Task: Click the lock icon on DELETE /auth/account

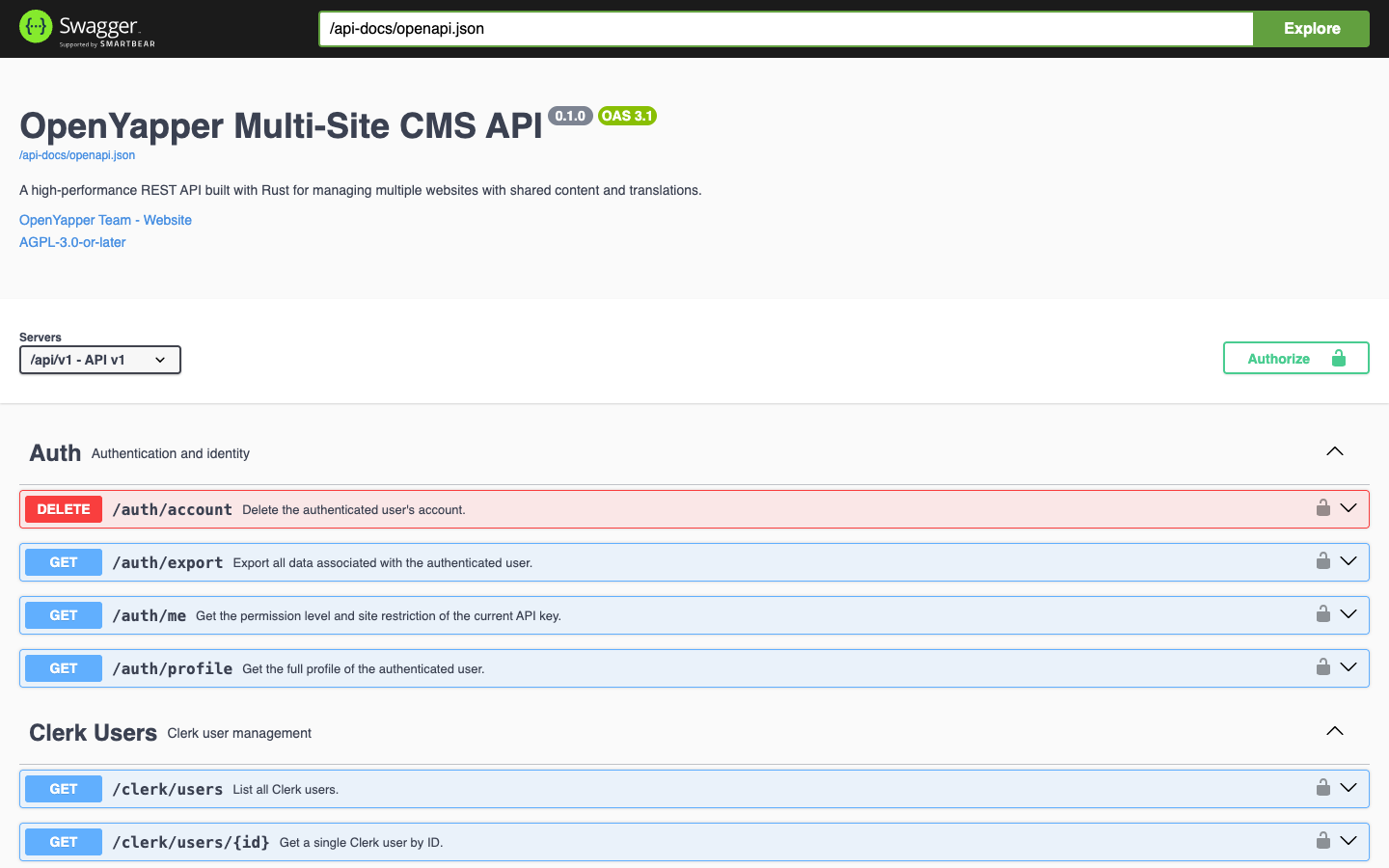Action: click(x=1322, y=506)
